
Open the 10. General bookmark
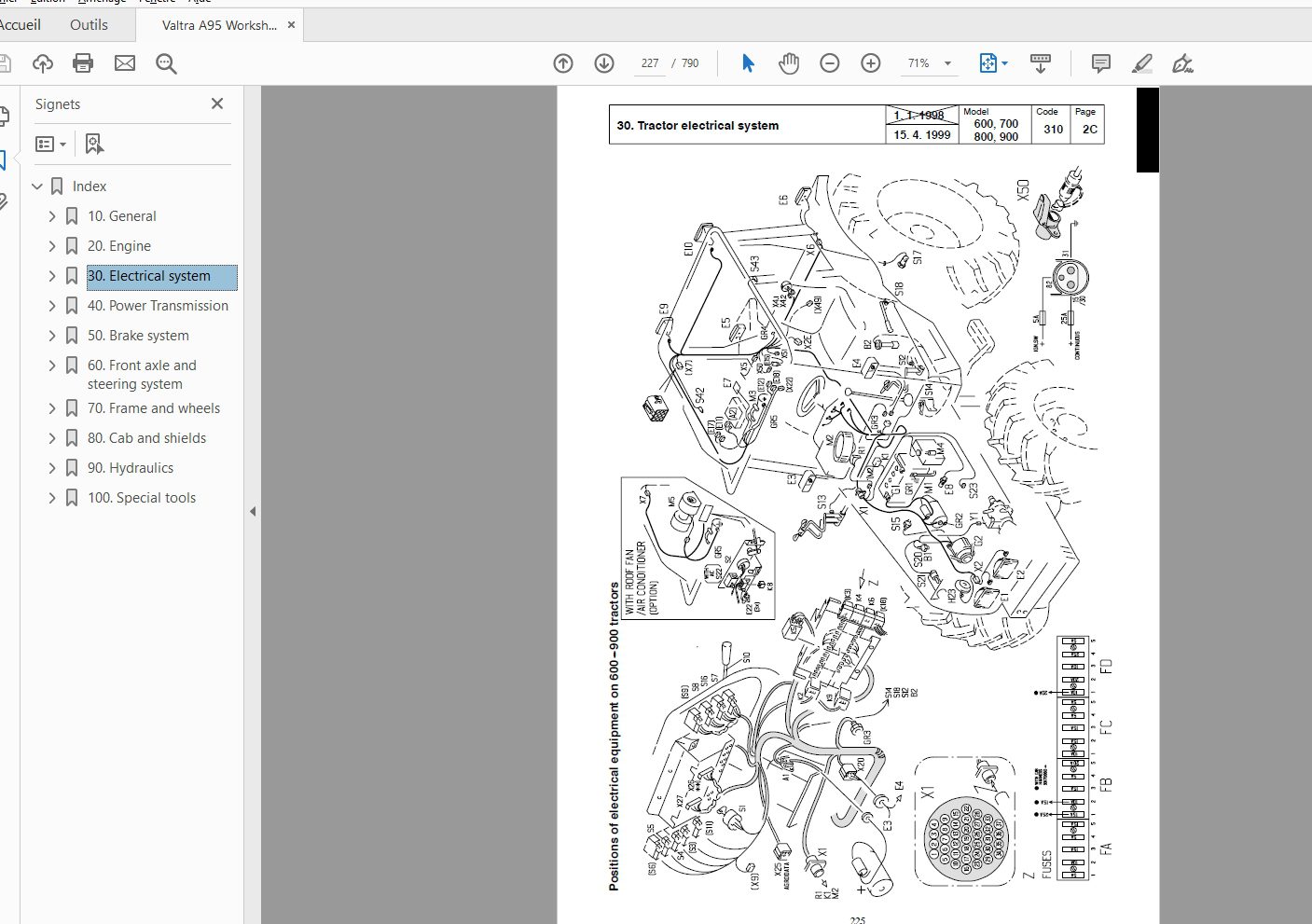(122, 216)
